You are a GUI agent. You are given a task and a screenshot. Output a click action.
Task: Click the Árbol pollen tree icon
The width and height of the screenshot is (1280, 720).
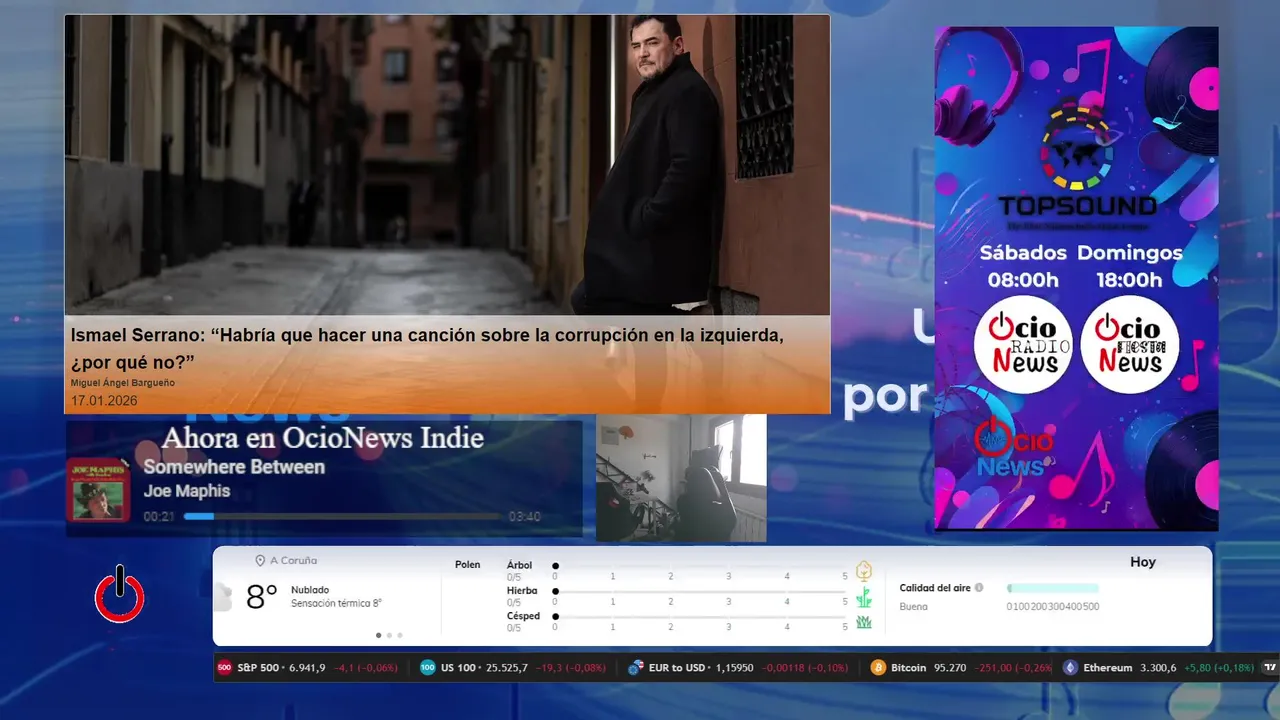pyautogui.click(x=864, y=571)
